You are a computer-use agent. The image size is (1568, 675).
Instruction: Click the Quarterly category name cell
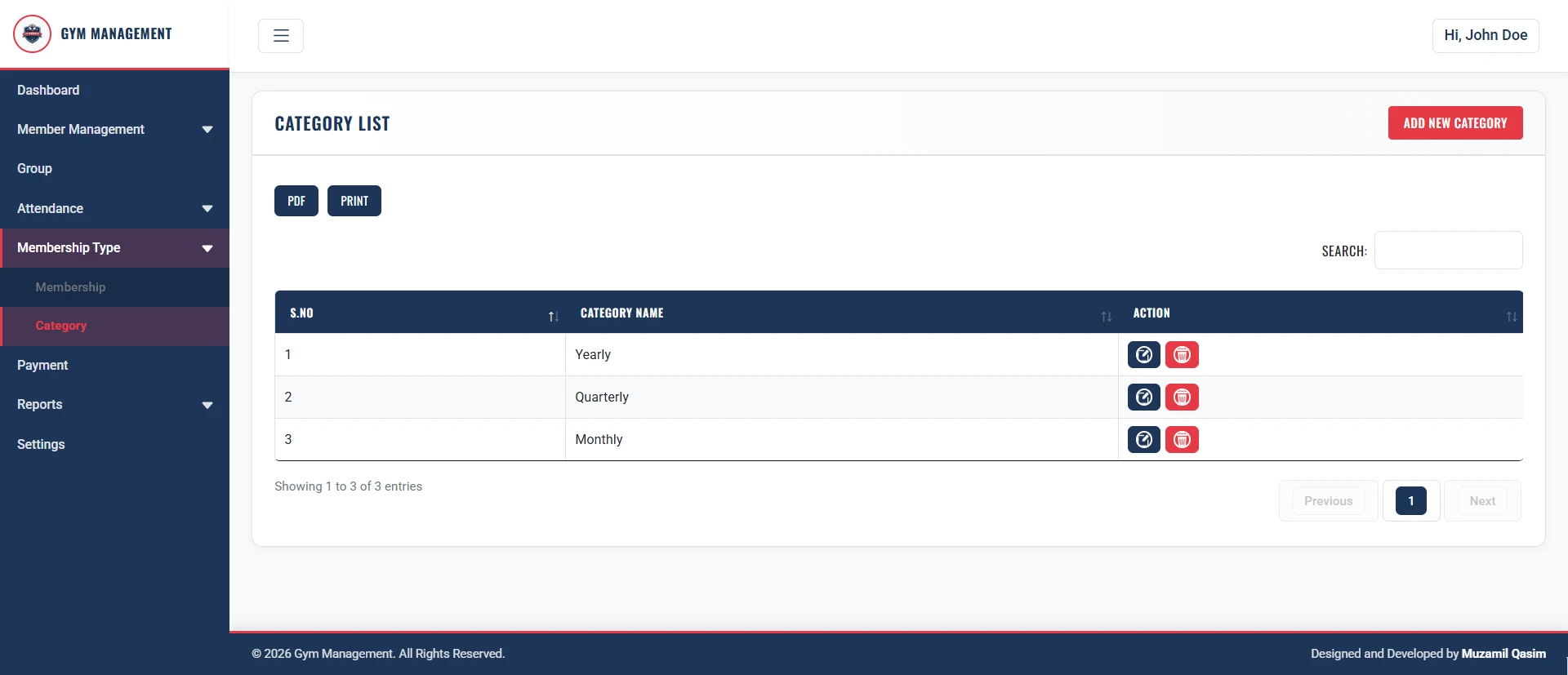tap(841, 397)
